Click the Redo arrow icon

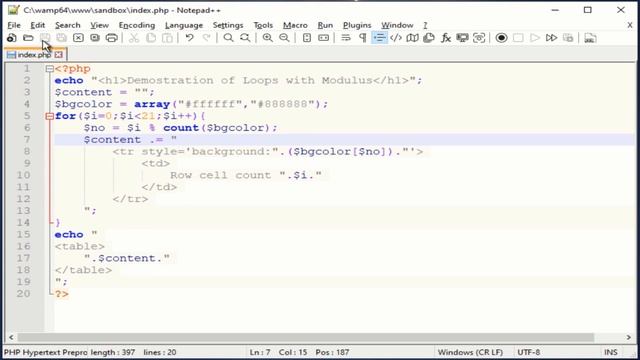coord(207,38)
